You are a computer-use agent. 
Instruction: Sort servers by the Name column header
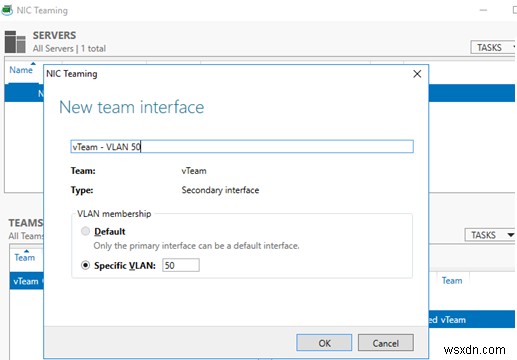click(21, 70)
